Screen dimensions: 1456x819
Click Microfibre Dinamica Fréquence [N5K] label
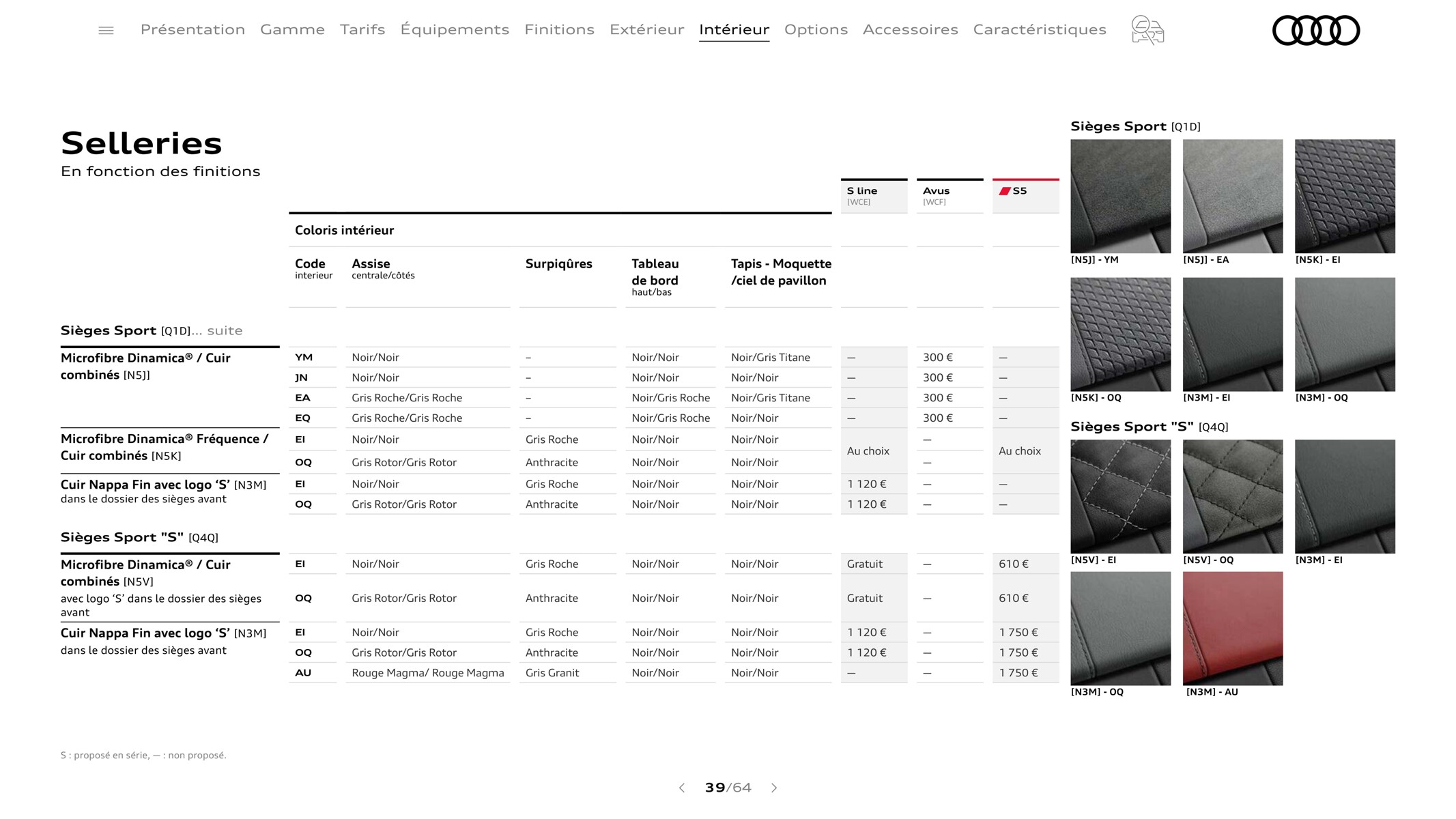(165, 447)
